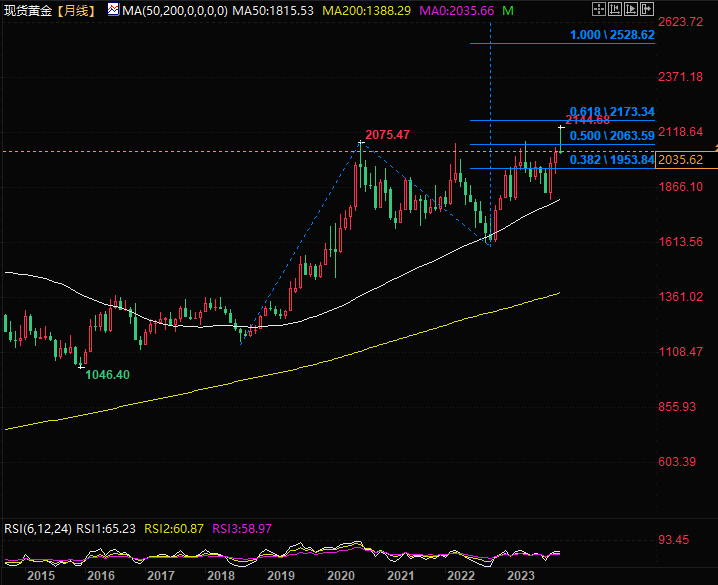Click the 0.618 \ 2173.34 Fibonacci level

point(612,112)
